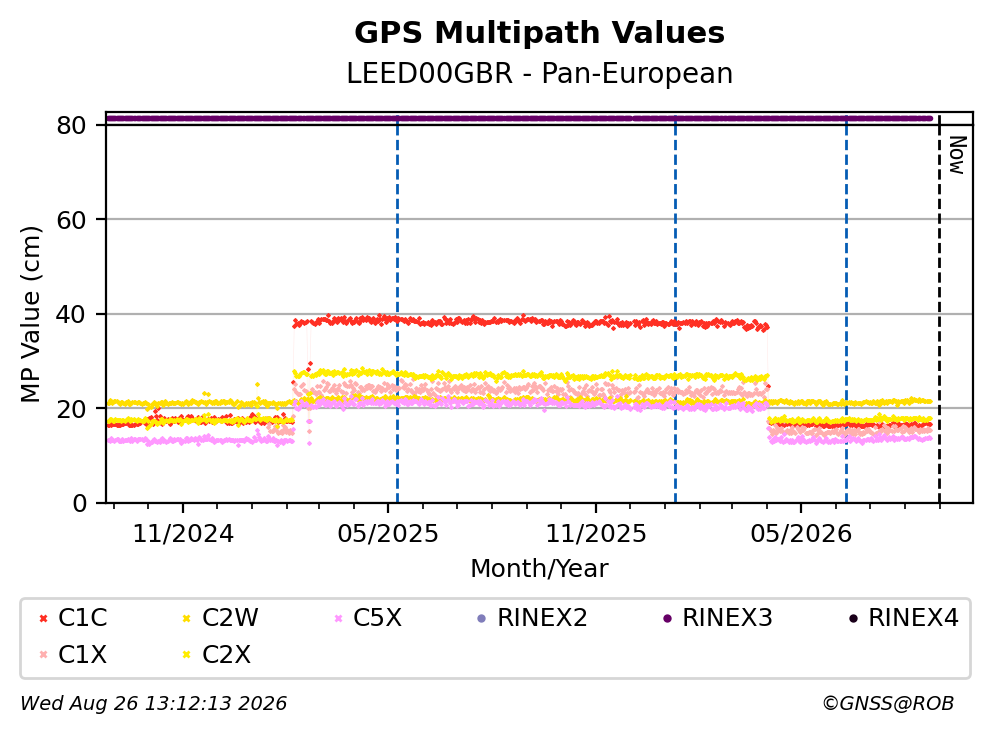This screenshot has width=993, height=734.
Task: Click the ©GNSS@ROB credit text
Action: 888,704
